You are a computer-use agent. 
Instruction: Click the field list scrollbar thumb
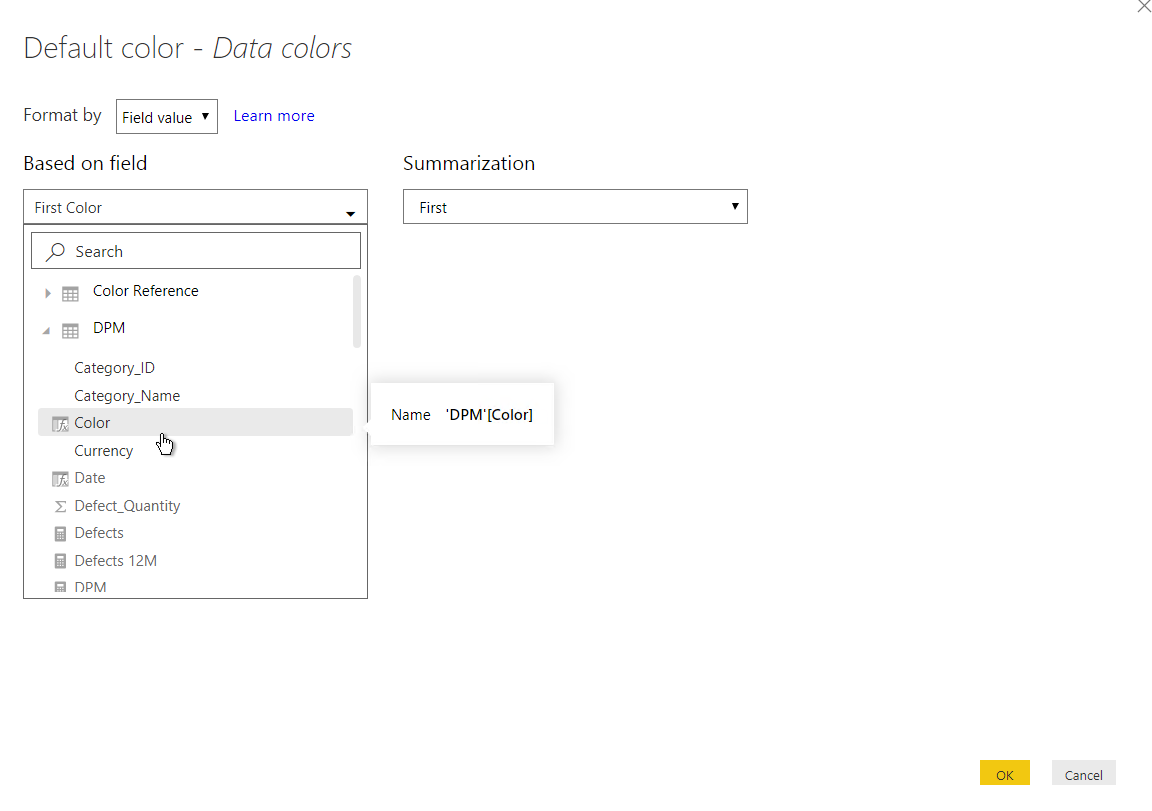click(357, 311)
